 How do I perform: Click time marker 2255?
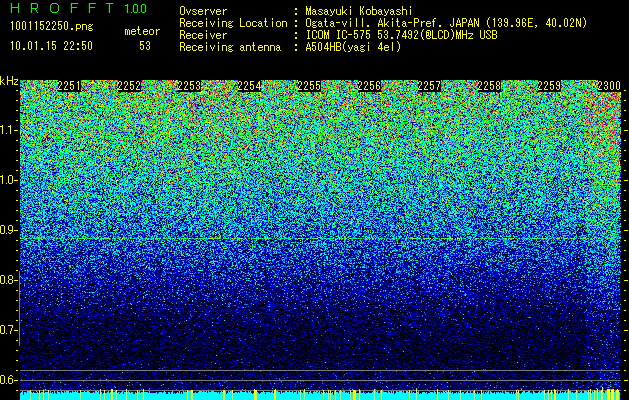coord(309,86)
